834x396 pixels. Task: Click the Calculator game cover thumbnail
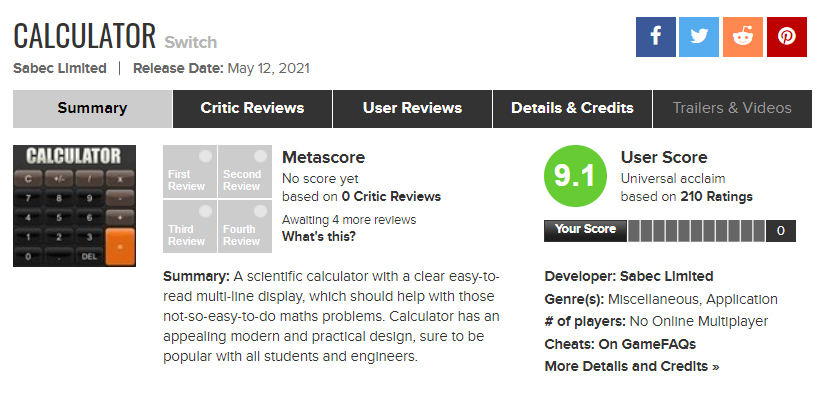click(x=74, y=206)
